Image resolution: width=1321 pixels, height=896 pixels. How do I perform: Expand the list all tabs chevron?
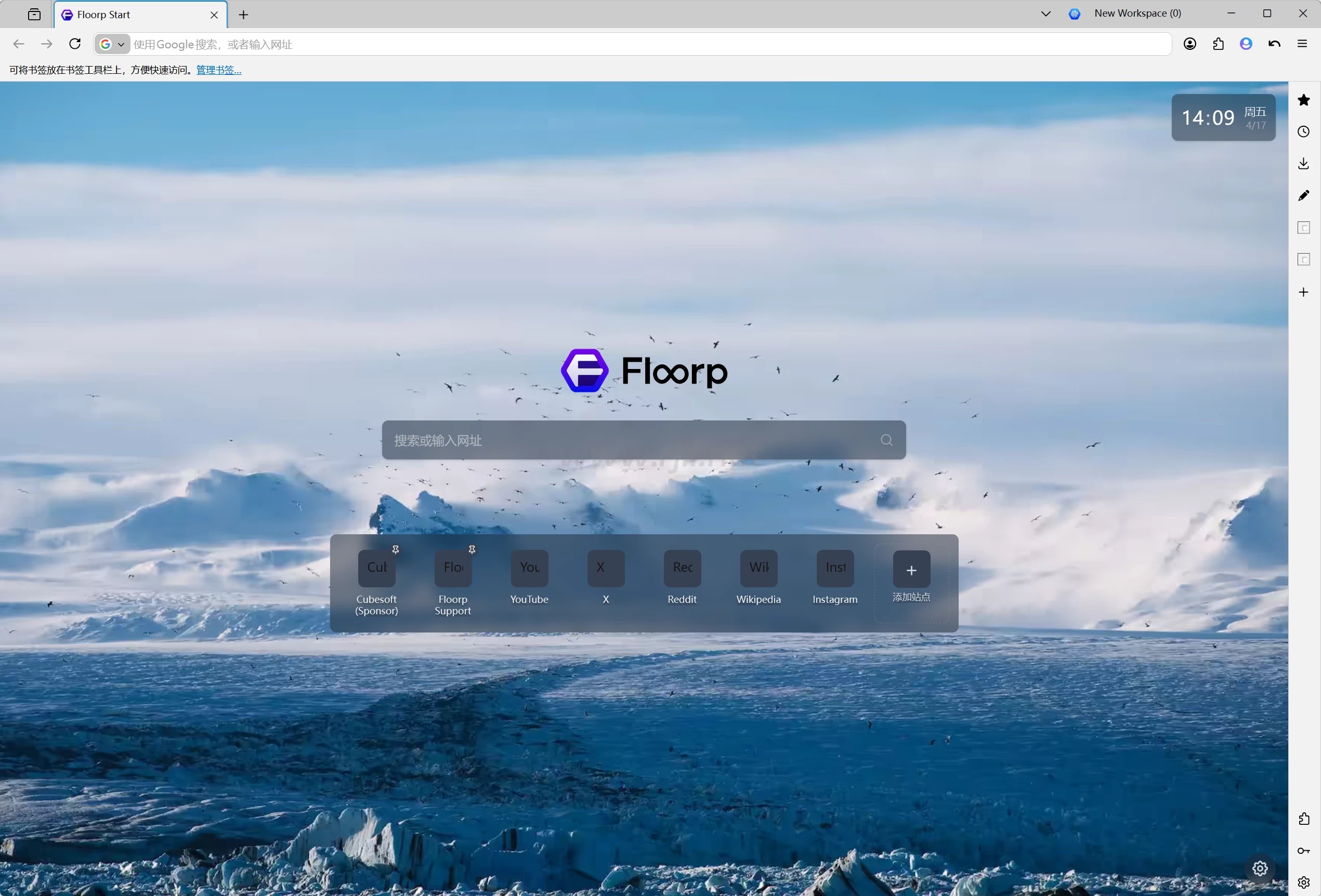1045,14
